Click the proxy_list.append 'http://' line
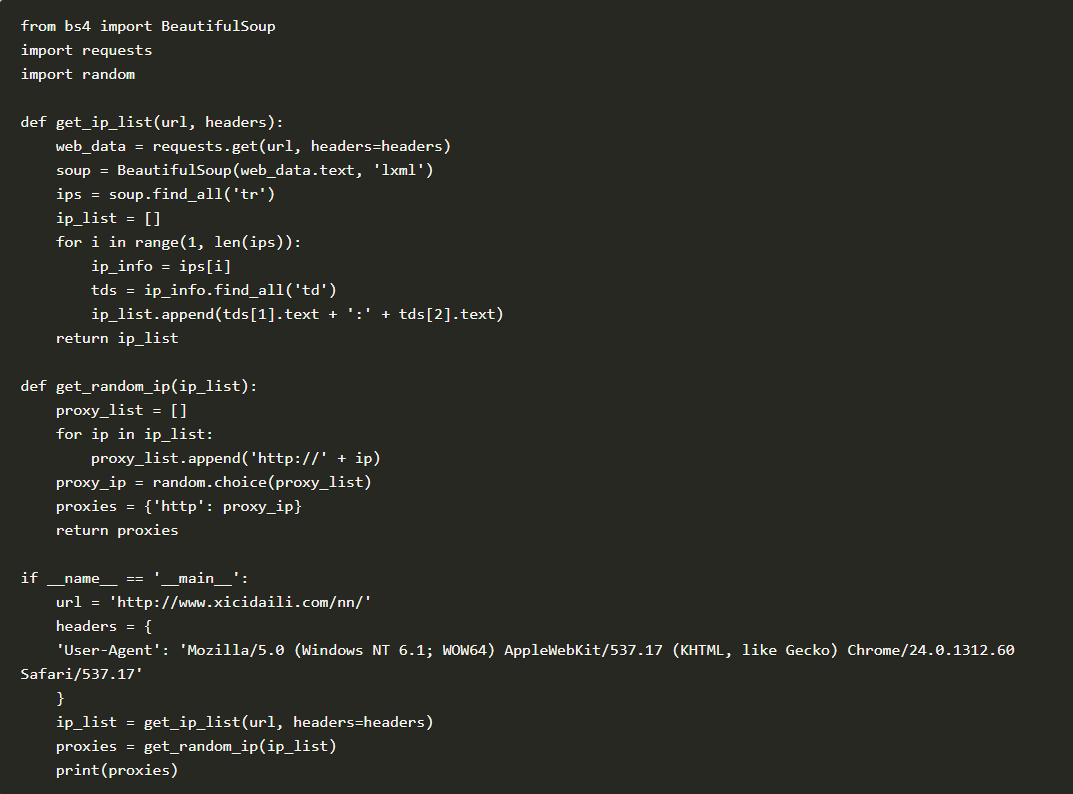This screenshot has height=794, width=1073. pyautogui.click(x=235, y=458)
